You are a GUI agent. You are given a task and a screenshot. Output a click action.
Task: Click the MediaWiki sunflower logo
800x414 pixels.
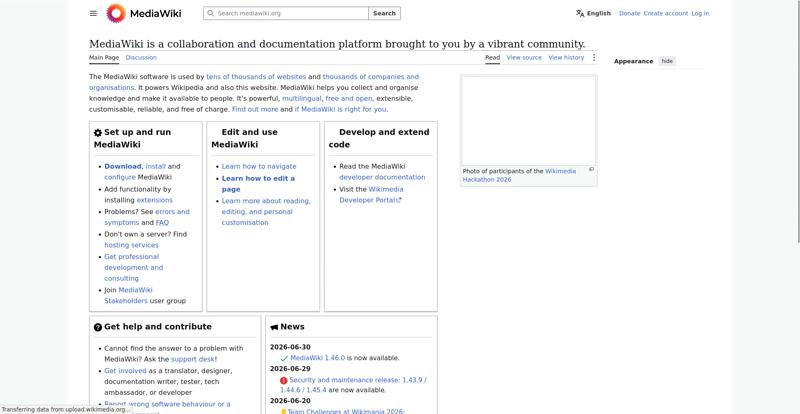[116, 13]
